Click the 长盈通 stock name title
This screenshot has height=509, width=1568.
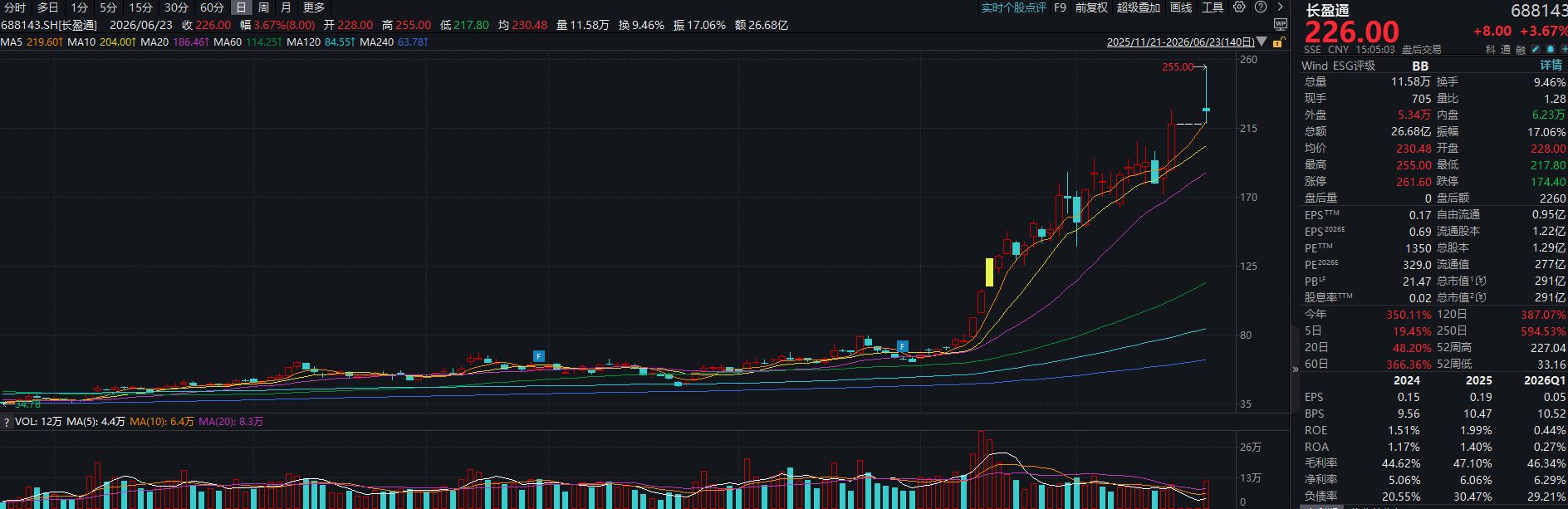point(1327,11)
